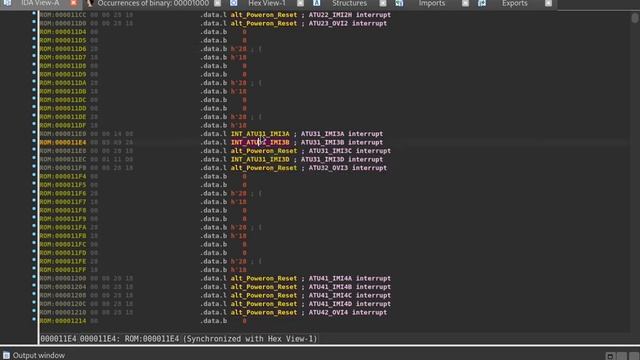Click the address ROM:00001200
The height and width of the screenshot is (360, 640).
coord(63,278)
